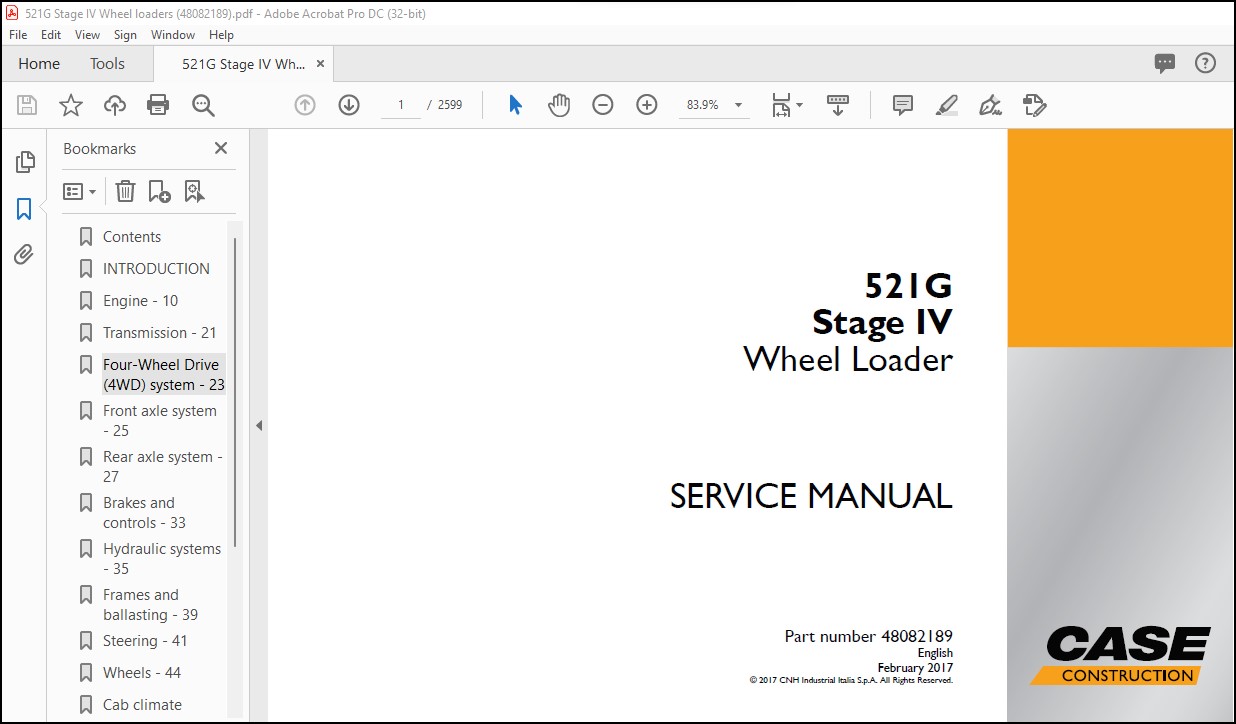
Task: Open the Transmission - 21 bookmark
Action: 159,333
